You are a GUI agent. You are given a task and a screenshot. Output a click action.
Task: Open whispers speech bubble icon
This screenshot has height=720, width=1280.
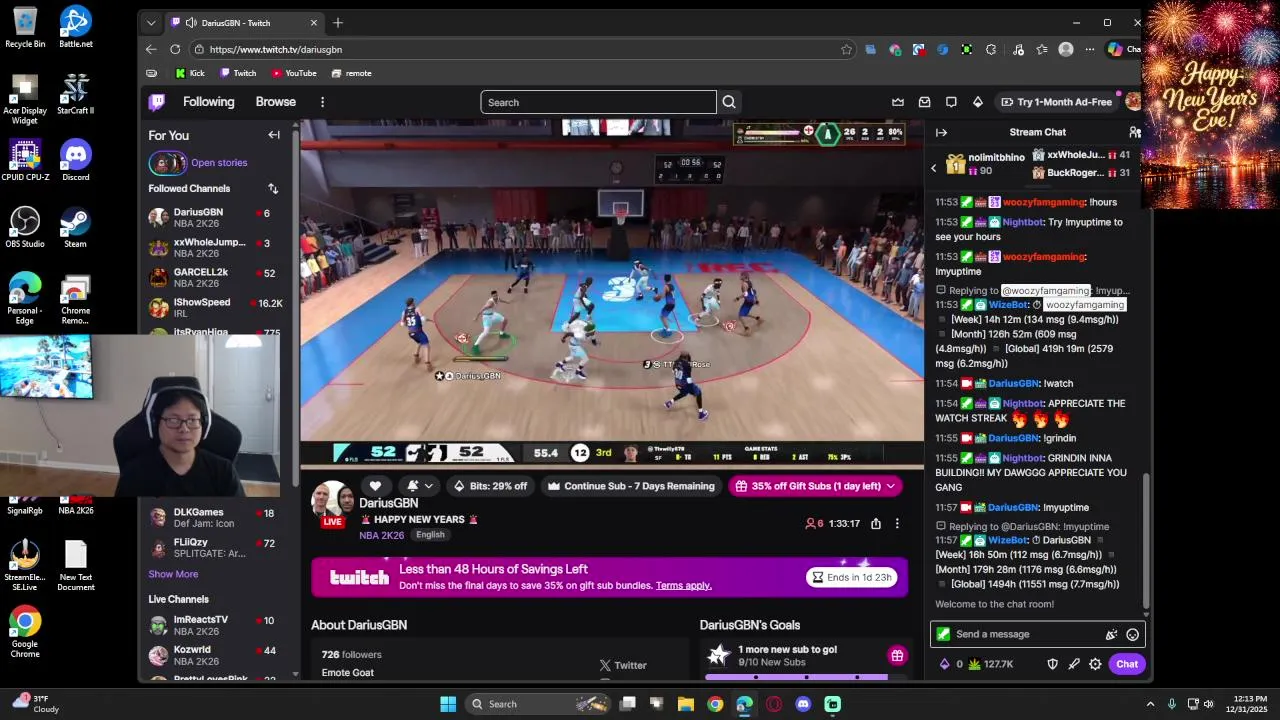[951, 102]
